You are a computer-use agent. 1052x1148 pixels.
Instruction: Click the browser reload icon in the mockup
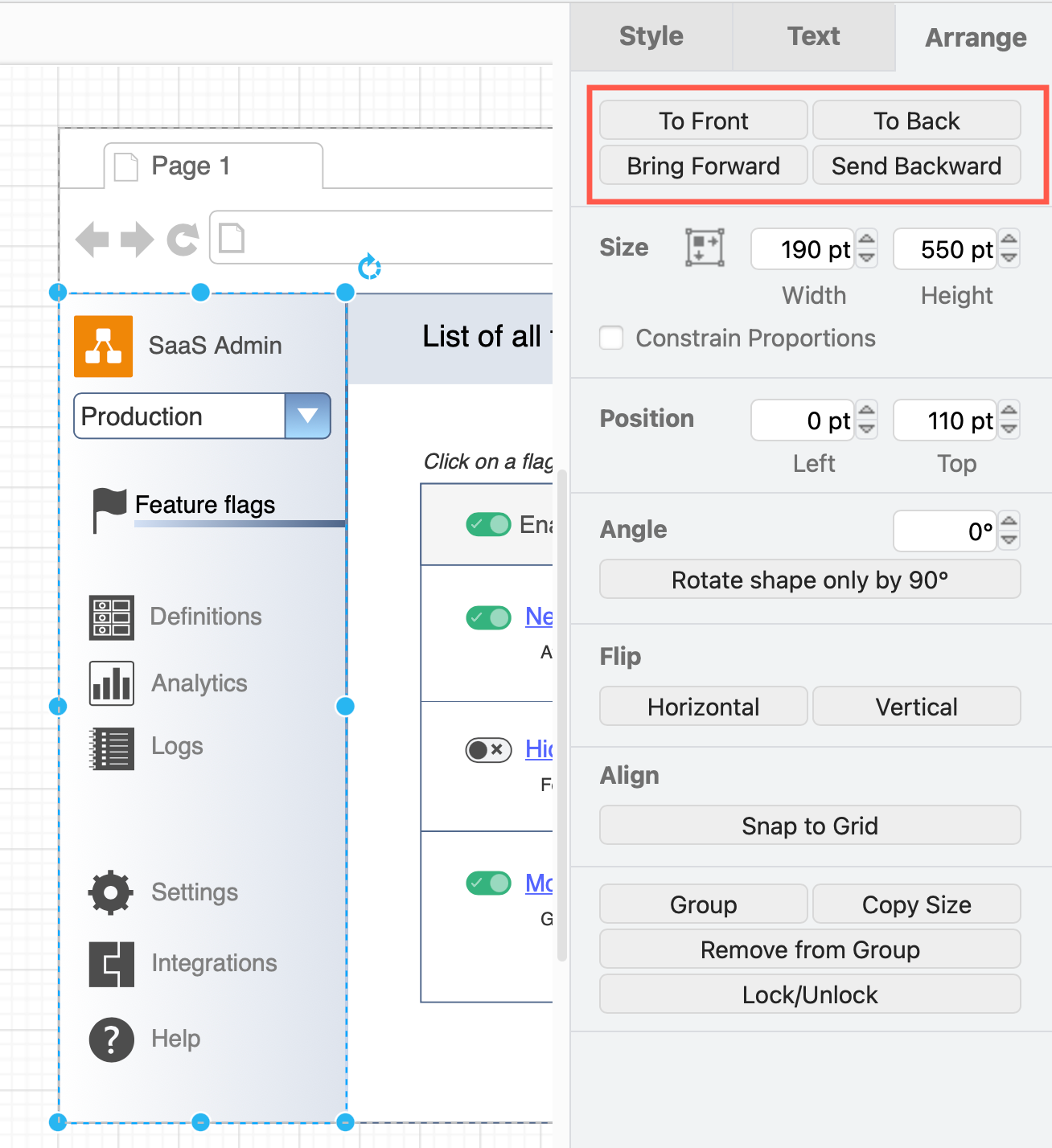[183, 238]
